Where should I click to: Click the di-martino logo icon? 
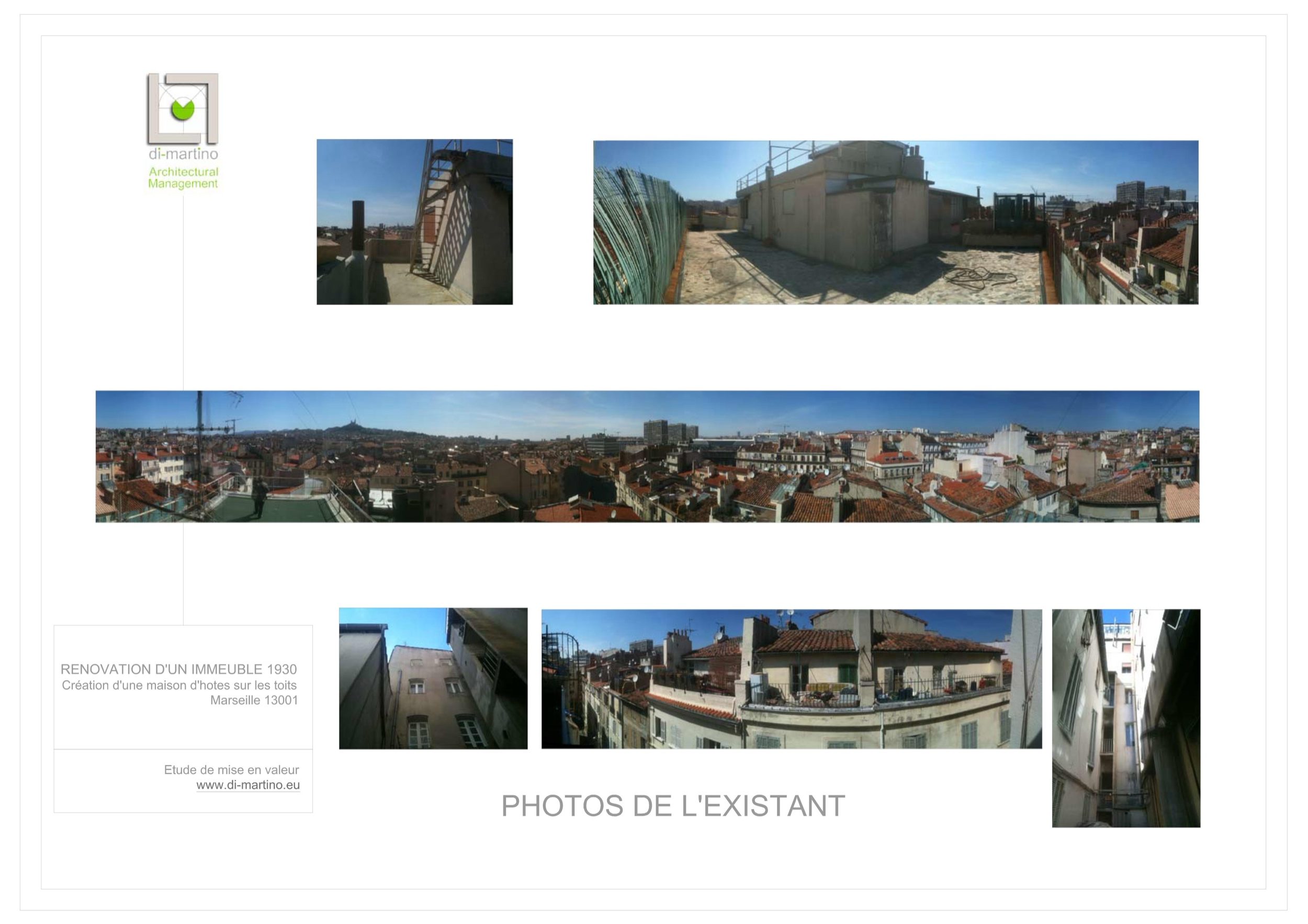tap(183, 108)
